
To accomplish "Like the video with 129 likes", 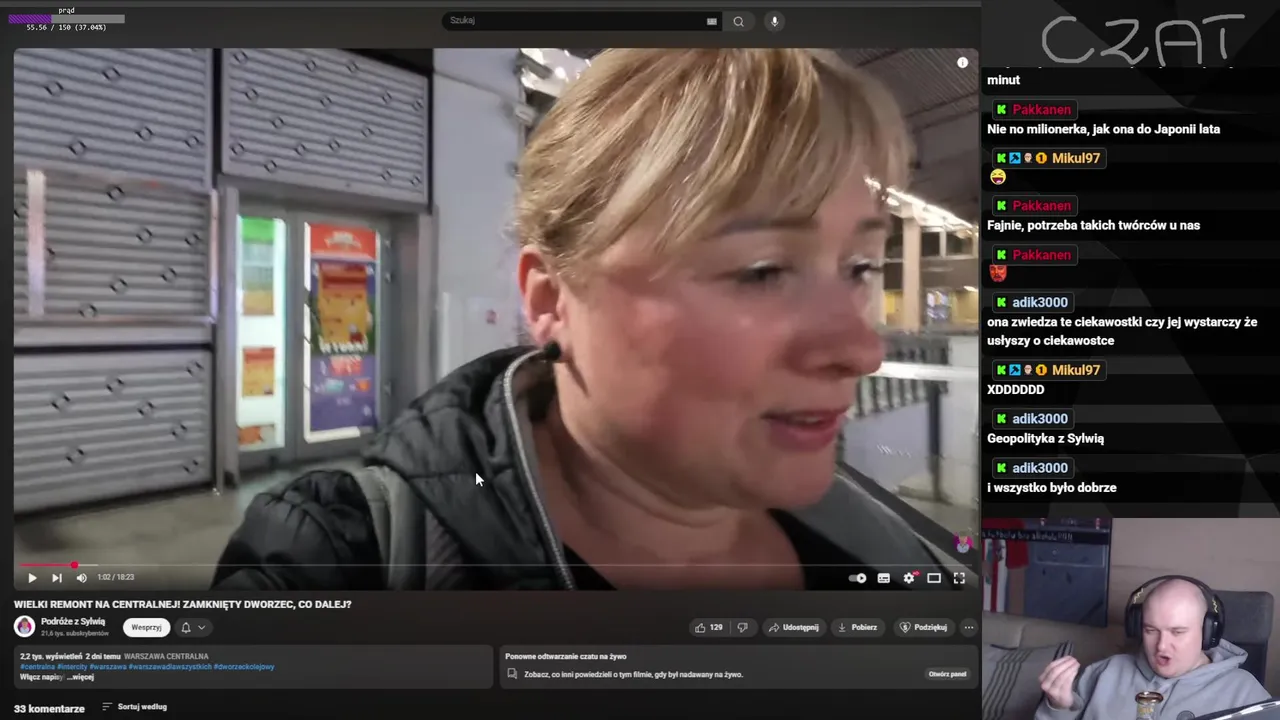I will [709, 627].
